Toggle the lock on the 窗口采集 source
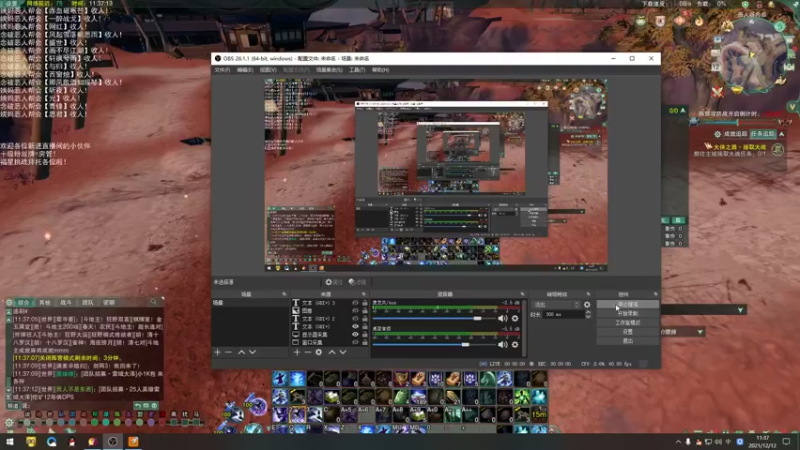This screenshot has height=450, width=800. pyautogui.click(x=365, y=342)
